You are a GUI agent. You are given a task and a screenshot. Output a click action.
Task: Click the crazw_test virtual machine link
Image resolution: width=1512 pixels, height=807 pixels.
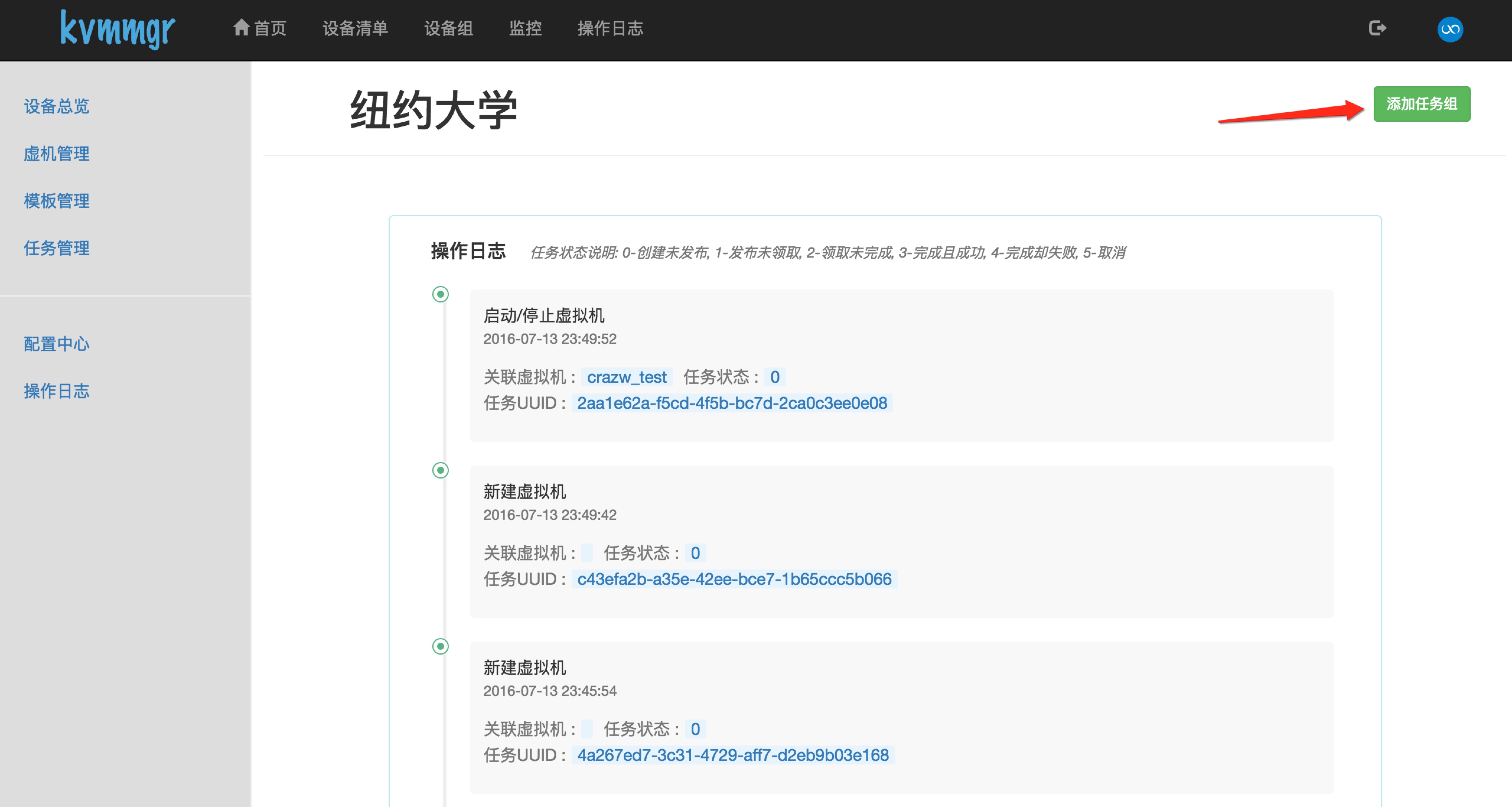coord(626,377)
